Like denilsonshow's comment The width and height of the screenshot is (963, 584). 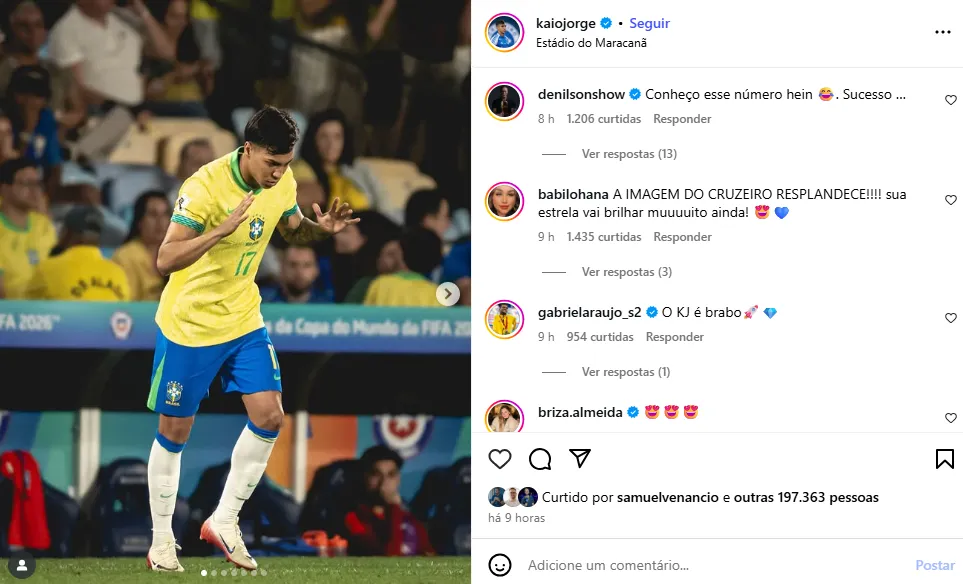coord(951,100)
